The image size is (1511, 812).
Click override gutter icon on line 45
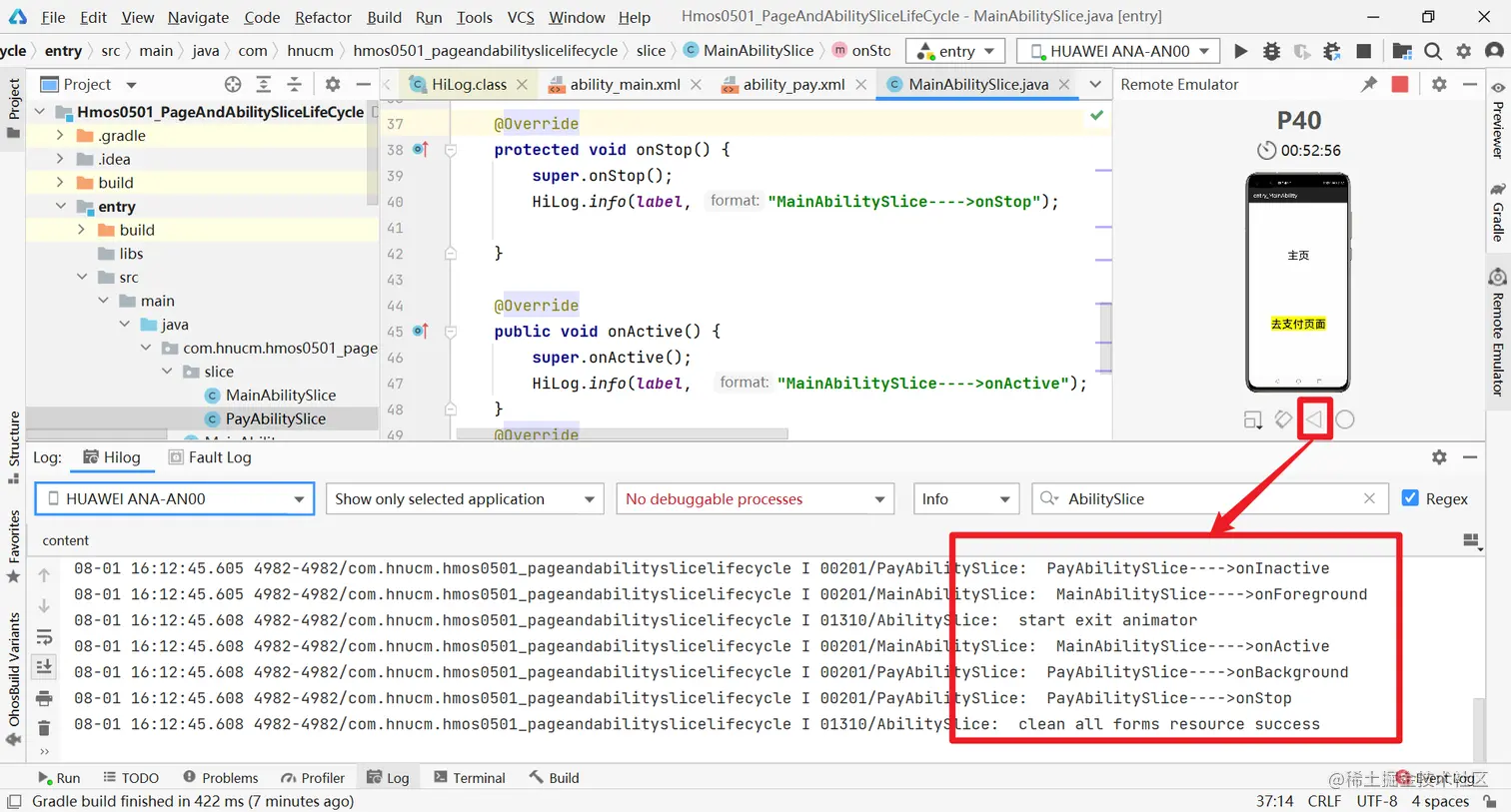point(420,332)
